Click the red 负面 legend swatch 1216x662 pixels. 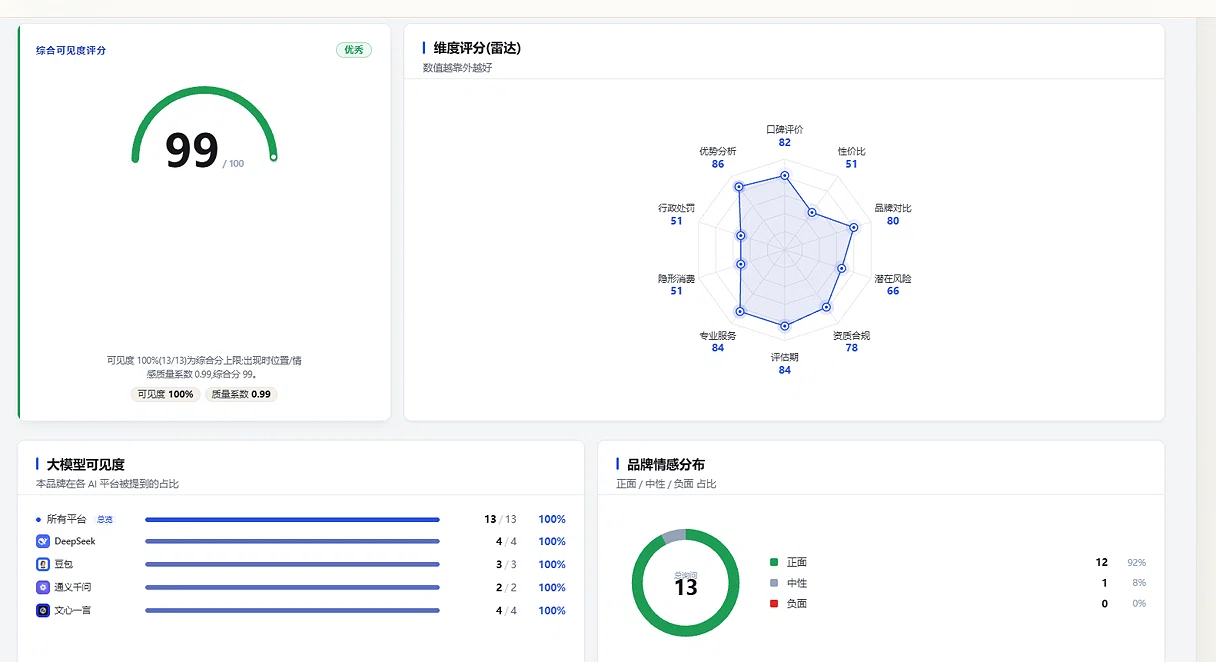point(773,604)
